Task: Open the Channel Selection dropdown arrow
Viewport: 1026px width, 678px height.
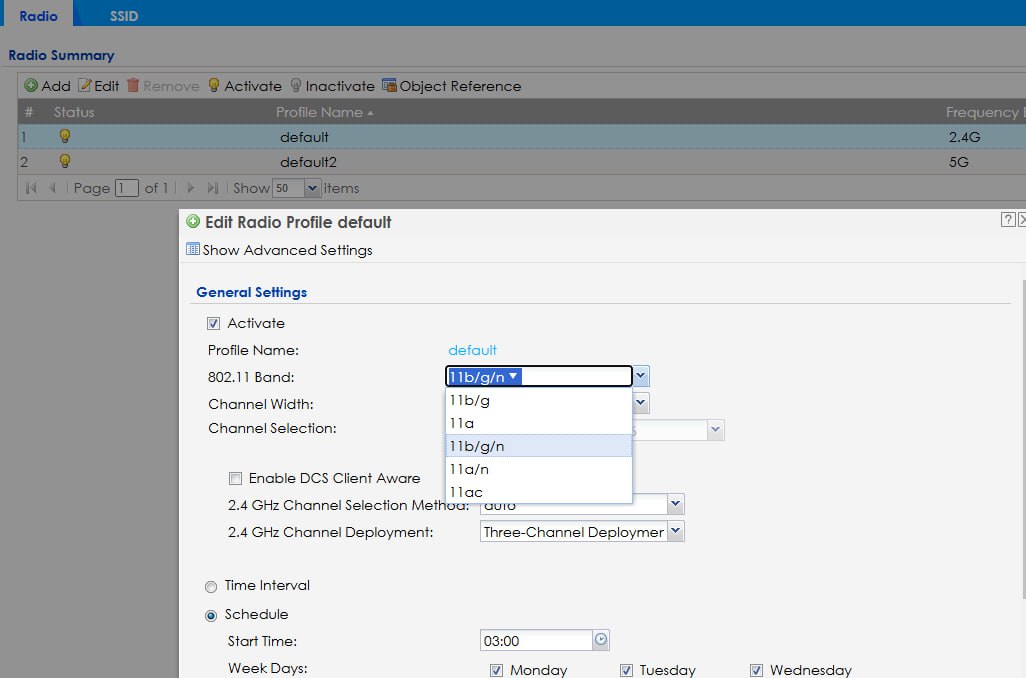Action: (x=715, y=430)
